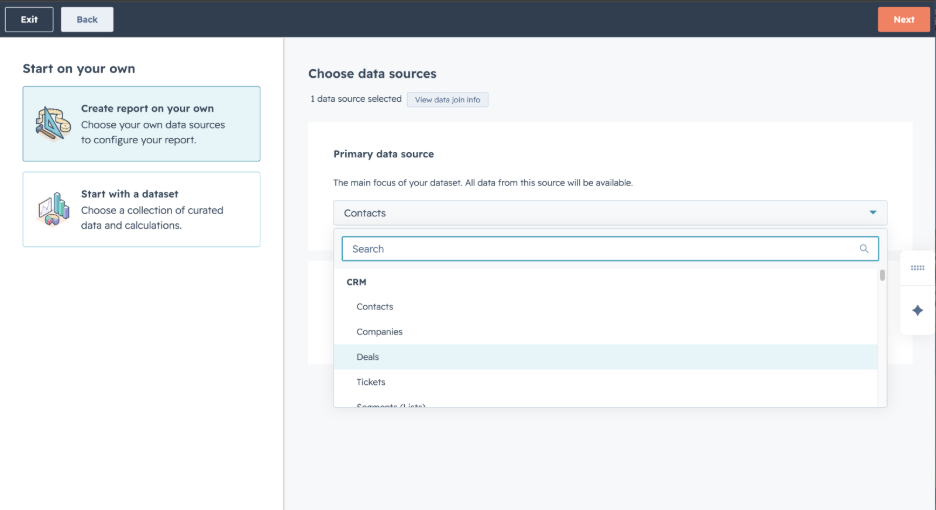This screenshot has width=936, height=510.
Task: Open the AI sparkle assistant icon
Action: point(917,311)
